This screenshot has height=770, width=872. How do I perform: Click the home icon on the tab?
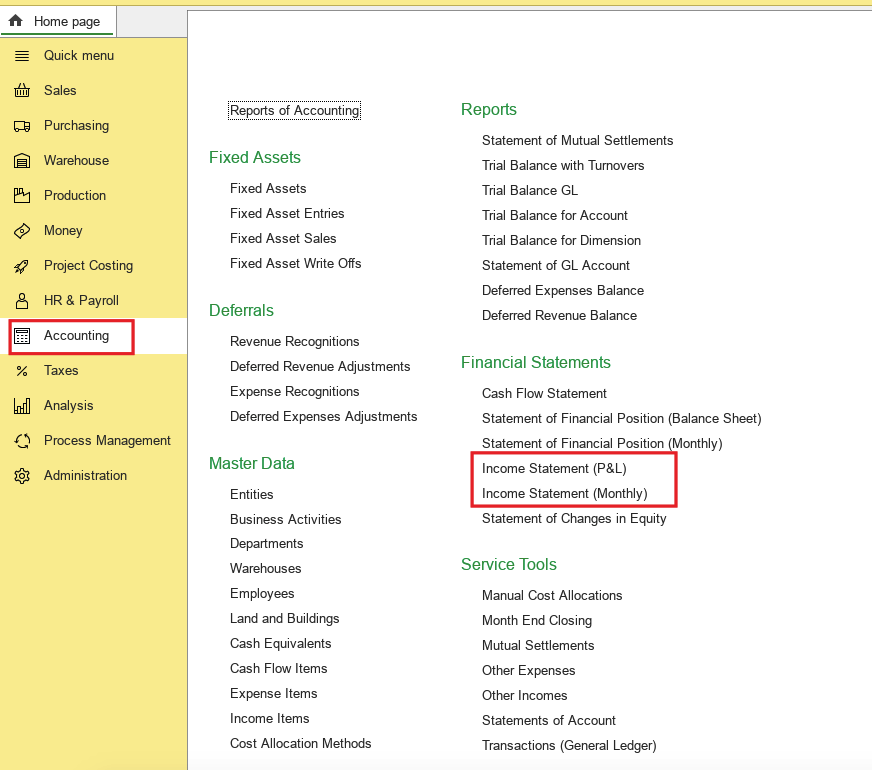pyautogui.click(x=14, y=20)
